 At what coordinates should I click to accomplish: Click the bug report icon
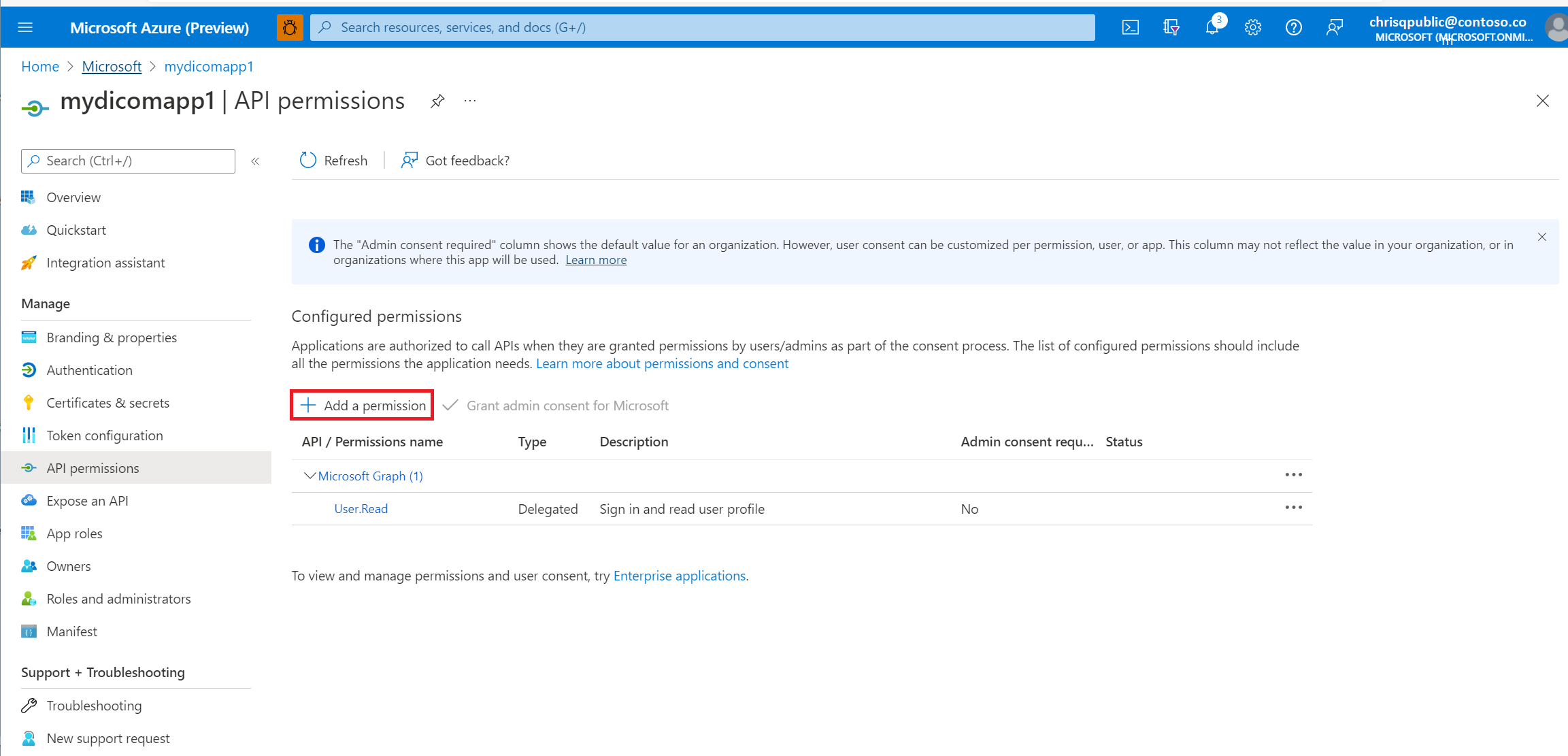pos(290,27)
